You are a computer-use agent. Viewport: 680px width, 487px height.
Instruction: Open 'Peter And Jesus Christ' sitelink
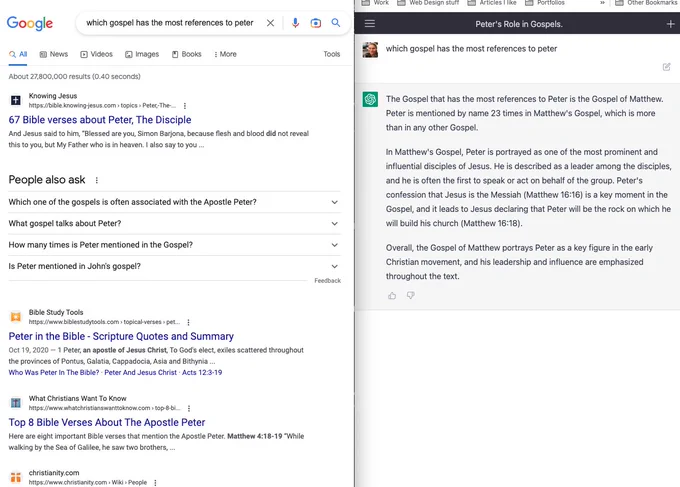(x=141, y=373)
